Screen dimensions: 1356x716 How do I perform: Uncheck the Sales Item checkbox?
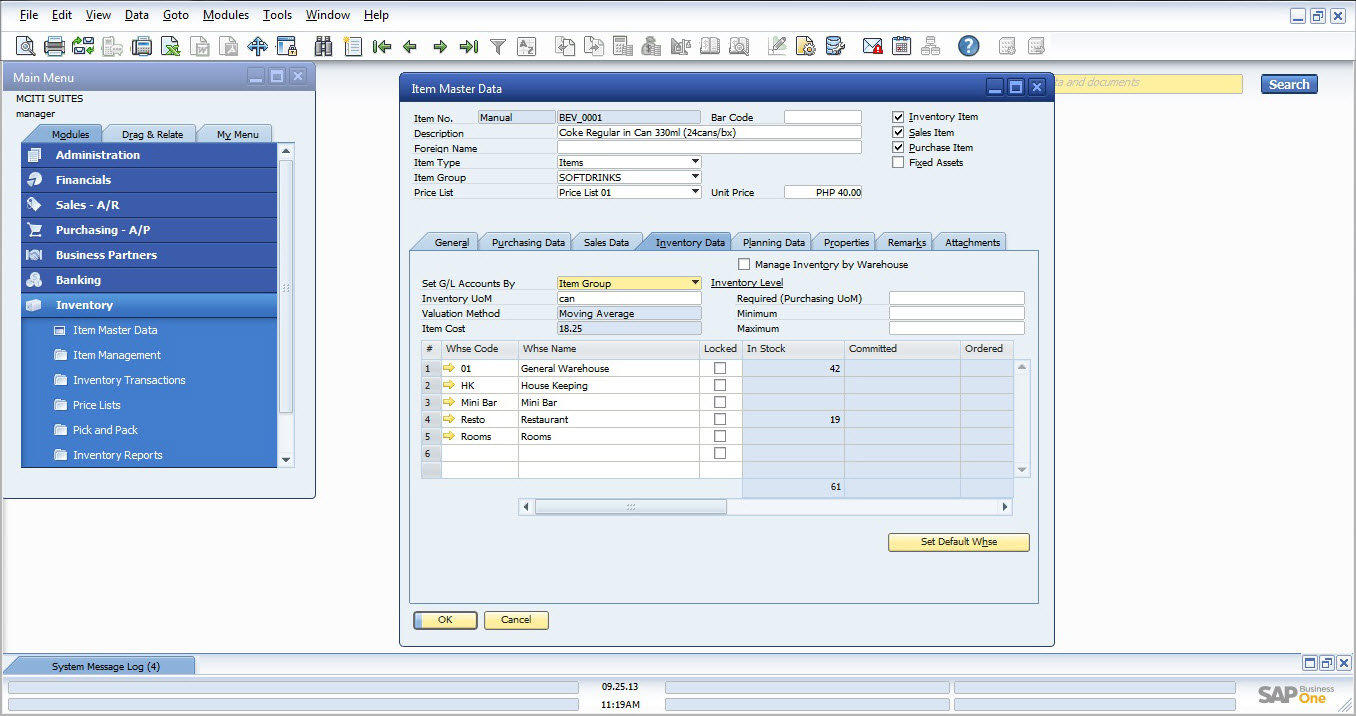click(898, 132)
